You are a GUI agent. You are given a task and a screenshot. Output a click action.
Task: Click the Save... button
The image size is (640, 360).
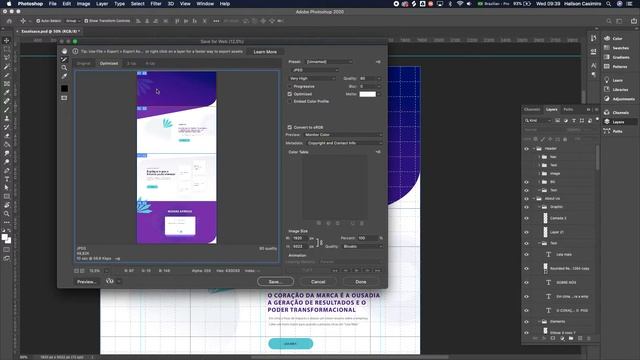click(276, 282)
